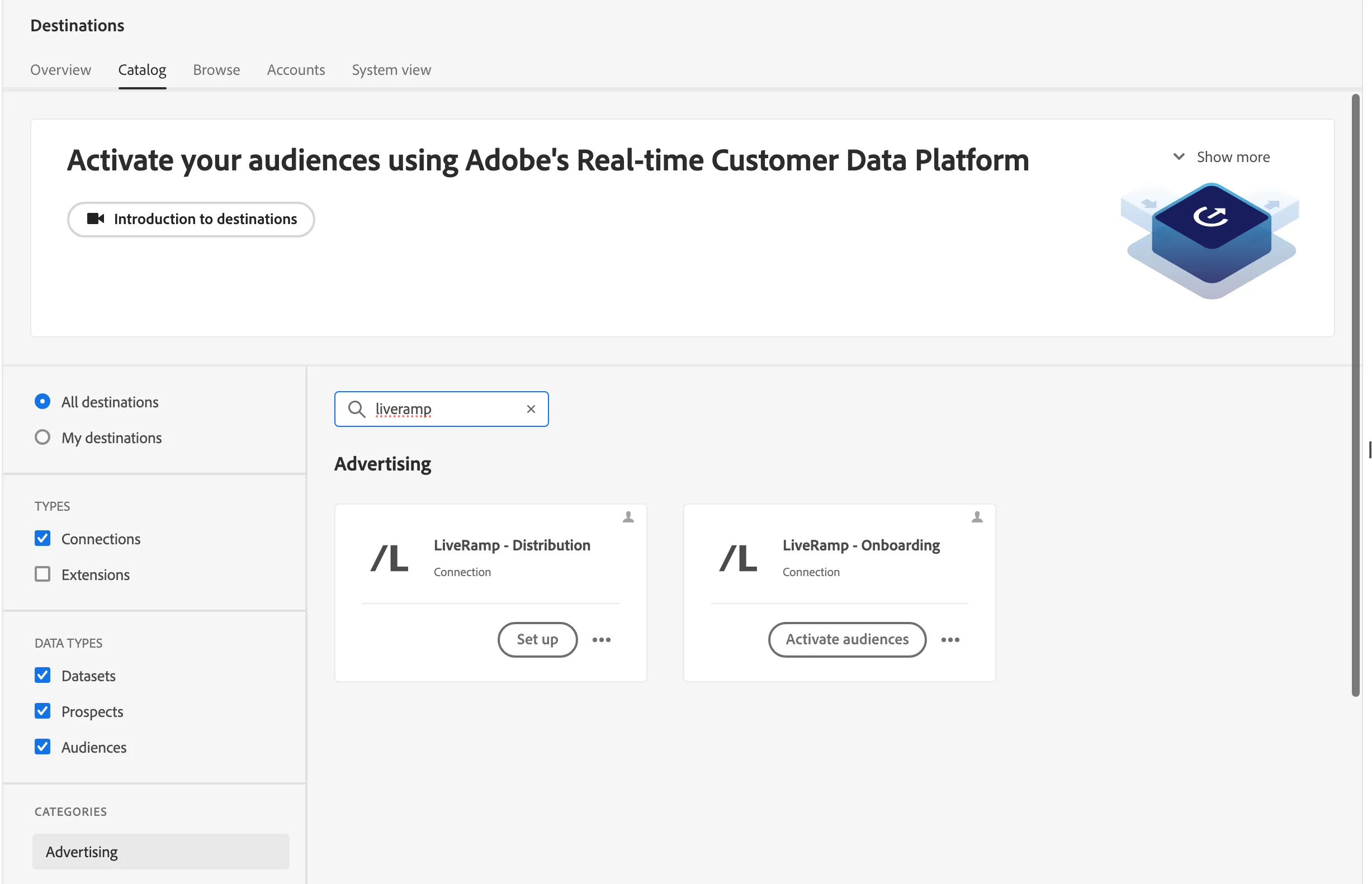The image size is (1372, 884).
Task: Click the search magnifier icon
Action: [357, 408]
